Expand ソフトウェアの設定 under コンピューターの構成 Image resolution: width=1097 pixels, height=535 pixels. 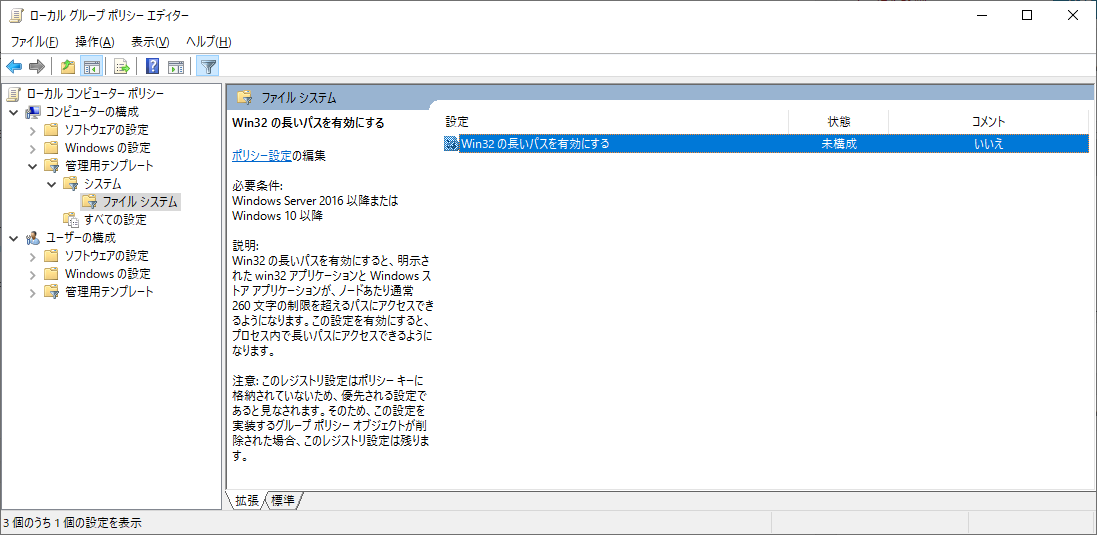pyautogui.click(x=32, y=130)
